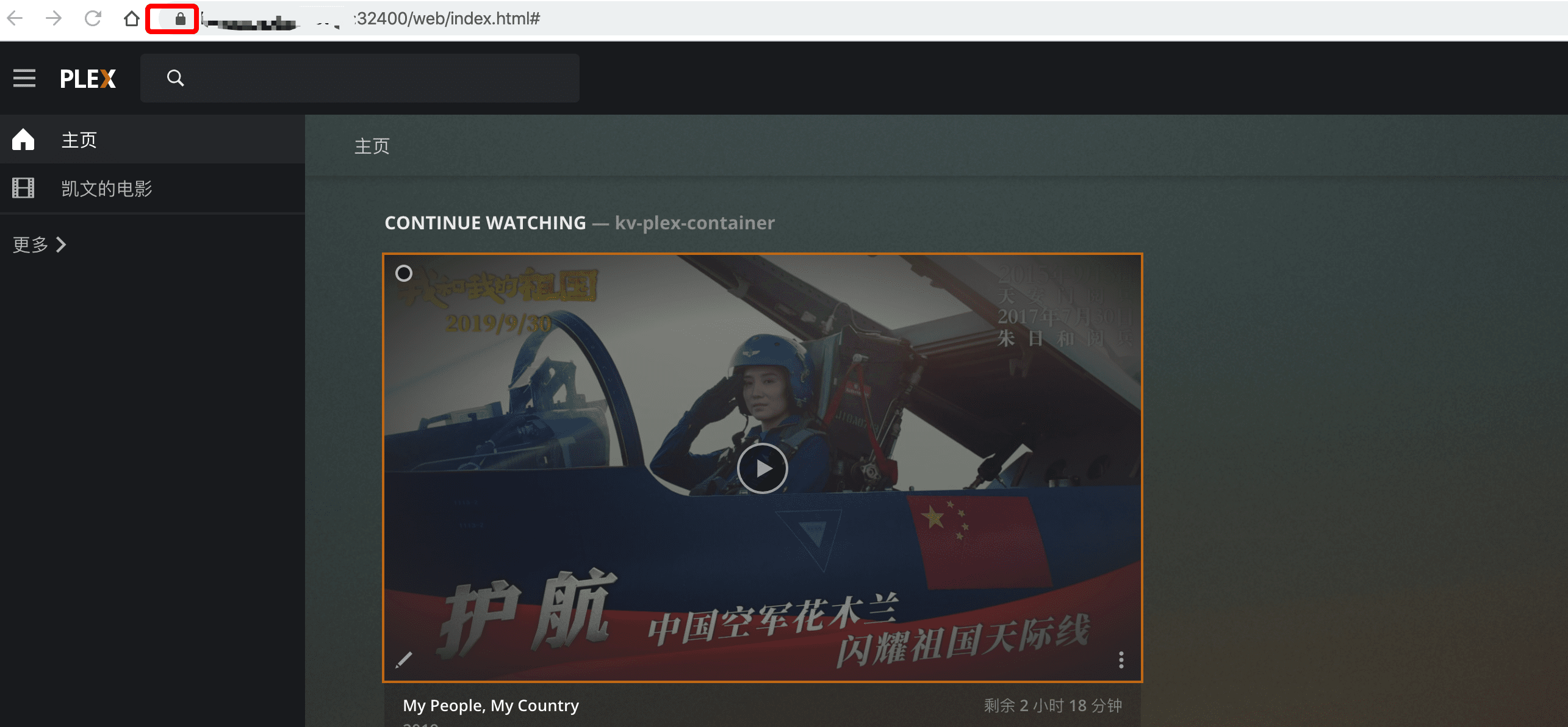
Task: Expand the 更多 sidebar section
Action: 40,245
